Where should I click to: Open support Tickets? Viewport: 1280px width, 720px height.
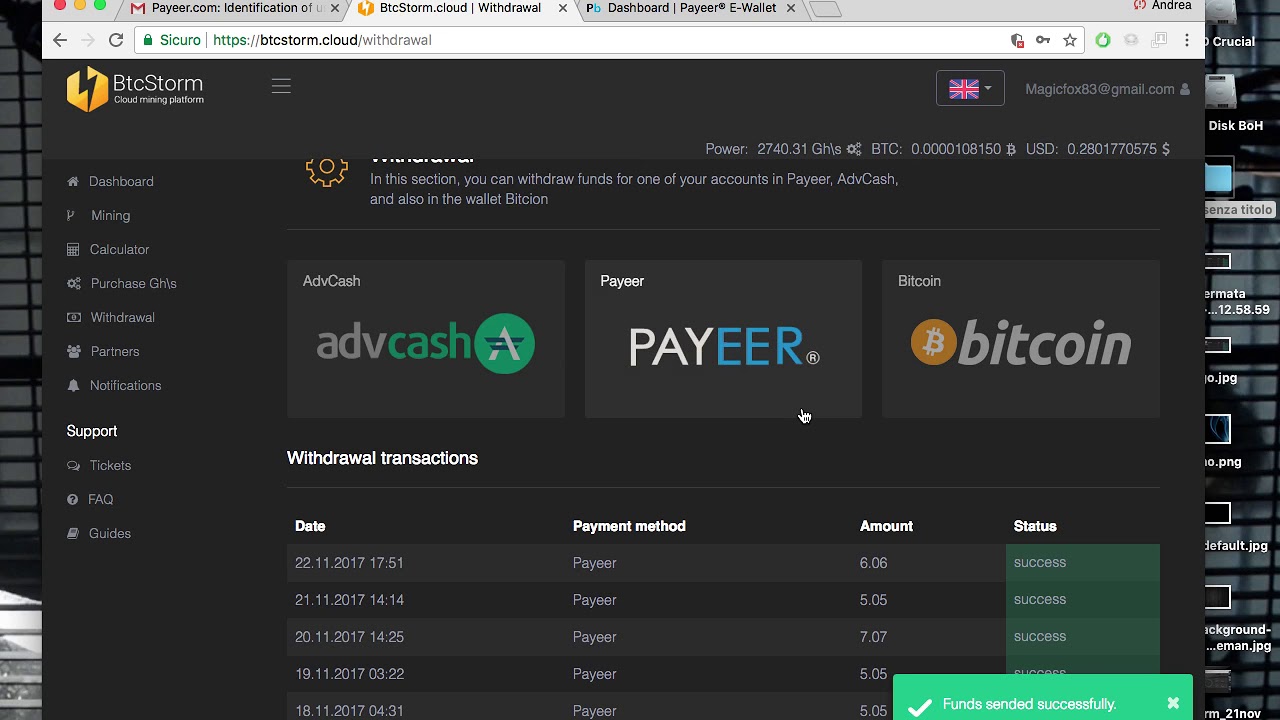pyautogui.click(x=110, y=465)
